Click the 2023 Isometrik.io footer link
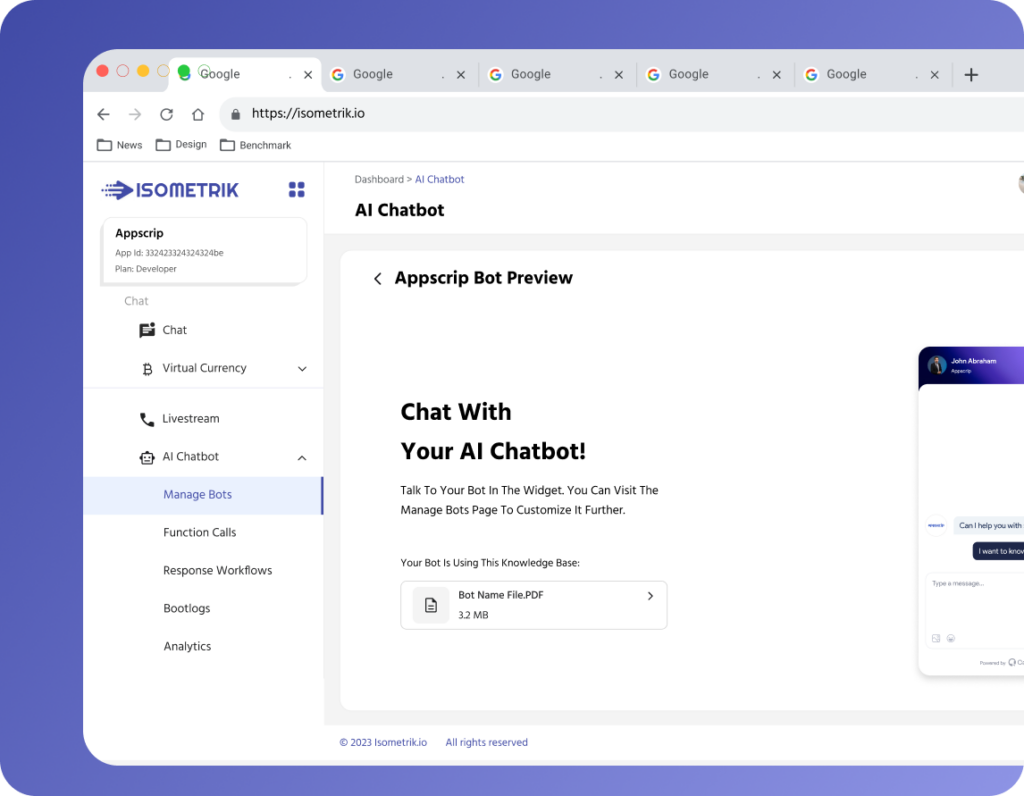Viewport: 1024px width, 796px height. click(x=383, y=742)
